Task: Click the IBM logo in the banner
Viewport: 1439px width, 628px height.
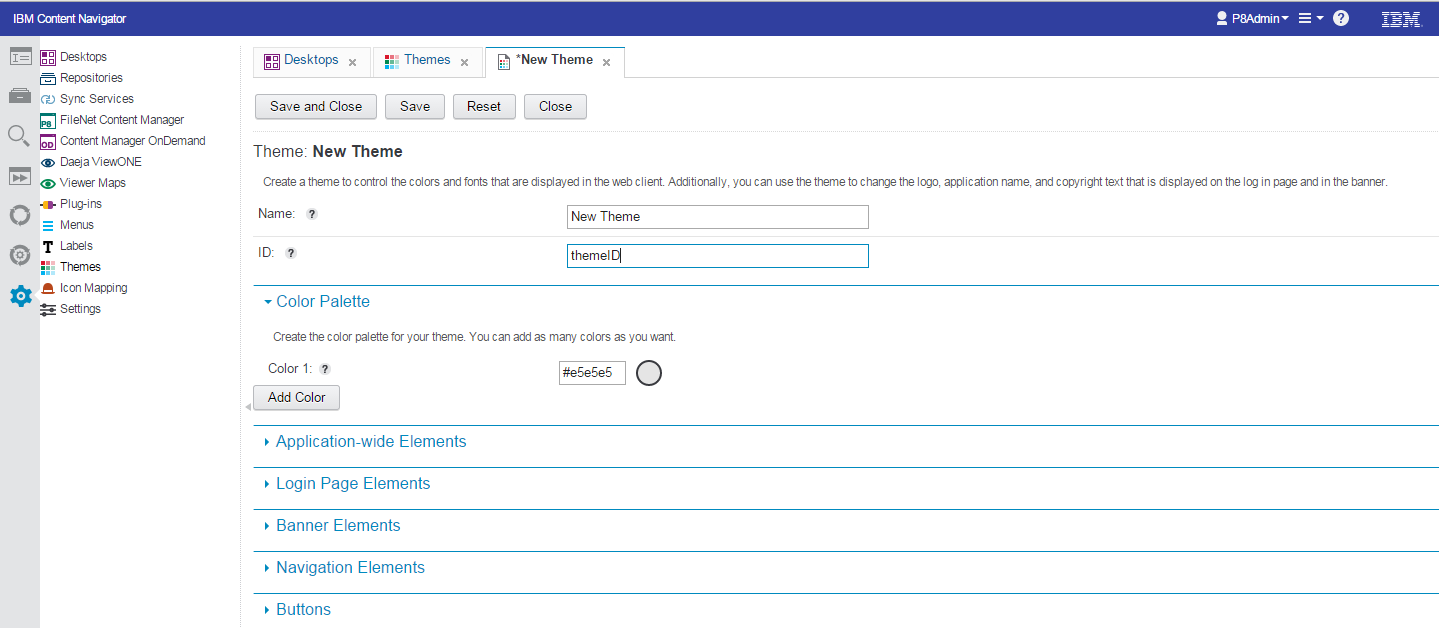Action: coord(1401,18)
